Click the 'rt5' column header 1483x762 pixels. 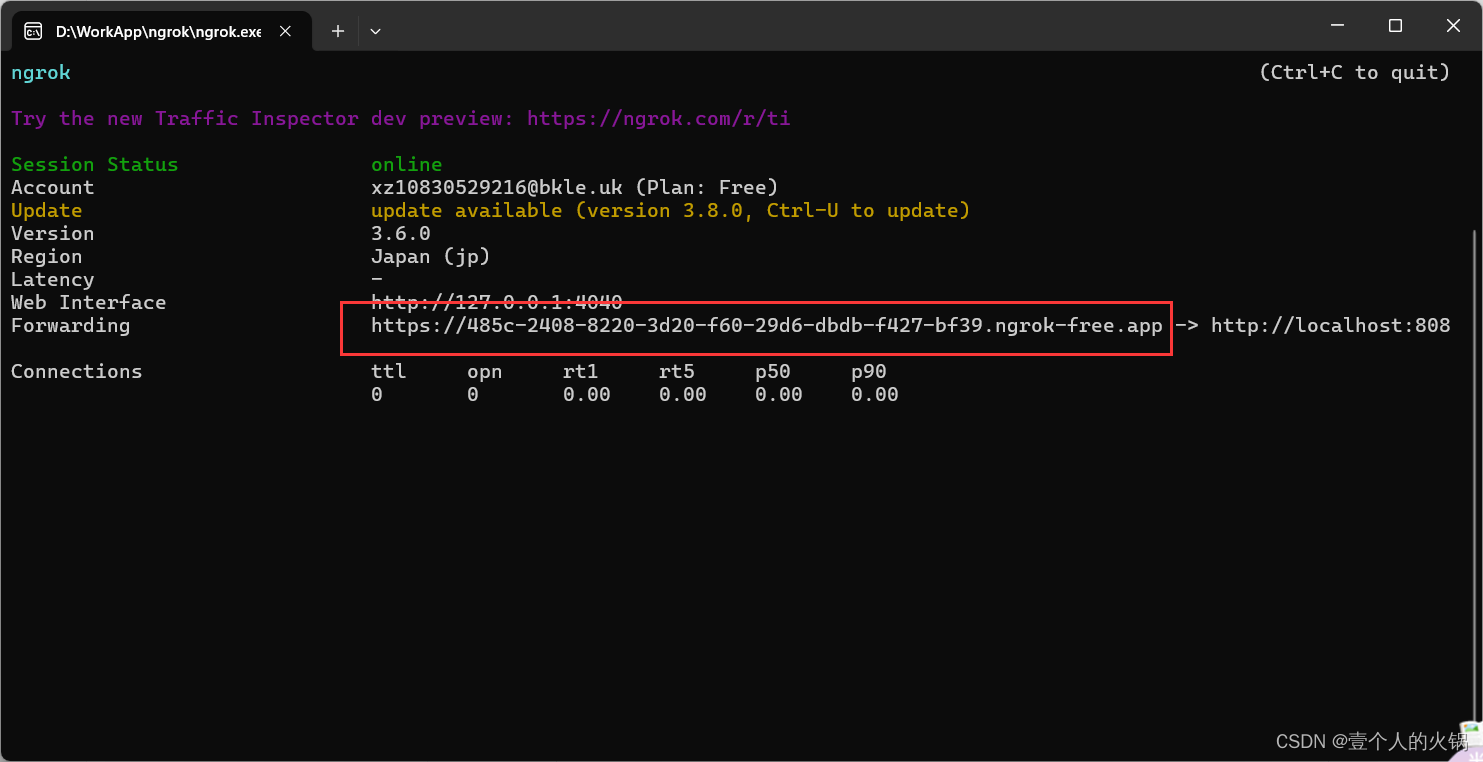tap(676, 372)
